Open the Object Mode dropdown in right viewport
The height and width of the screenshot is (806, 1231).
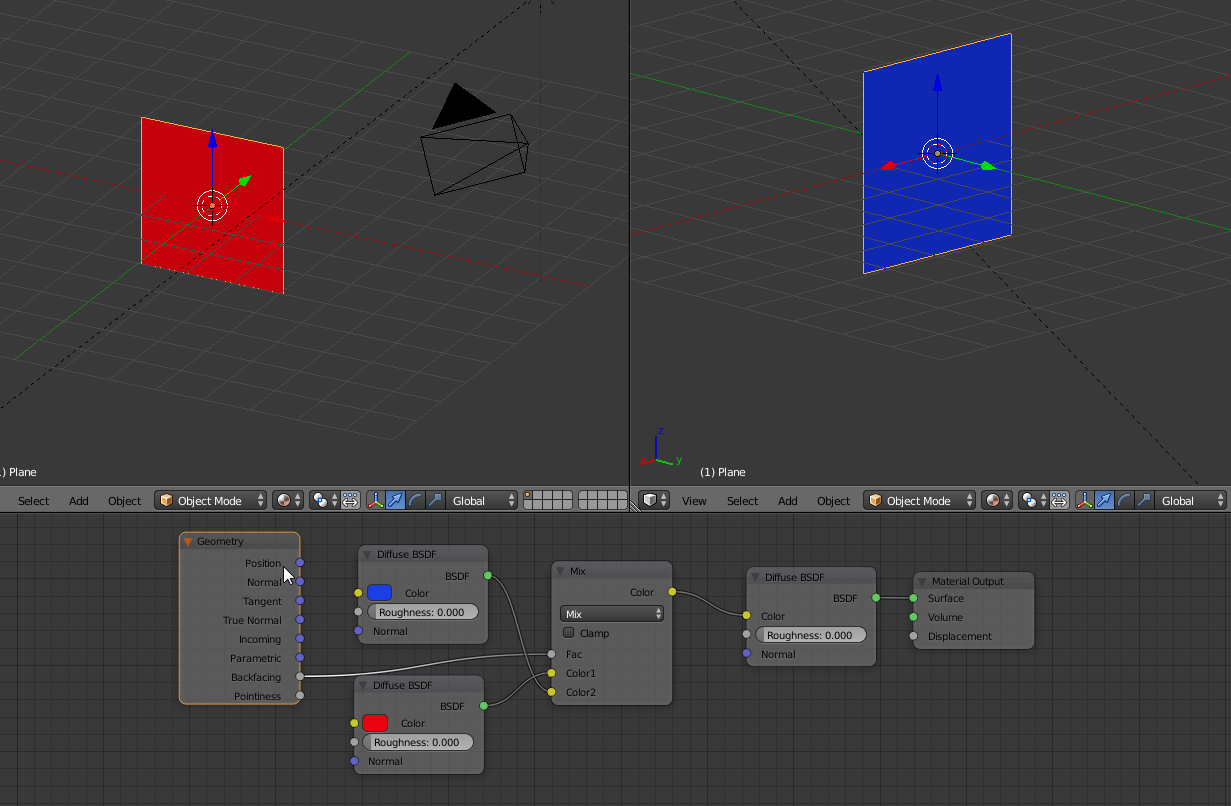point(919,500)
